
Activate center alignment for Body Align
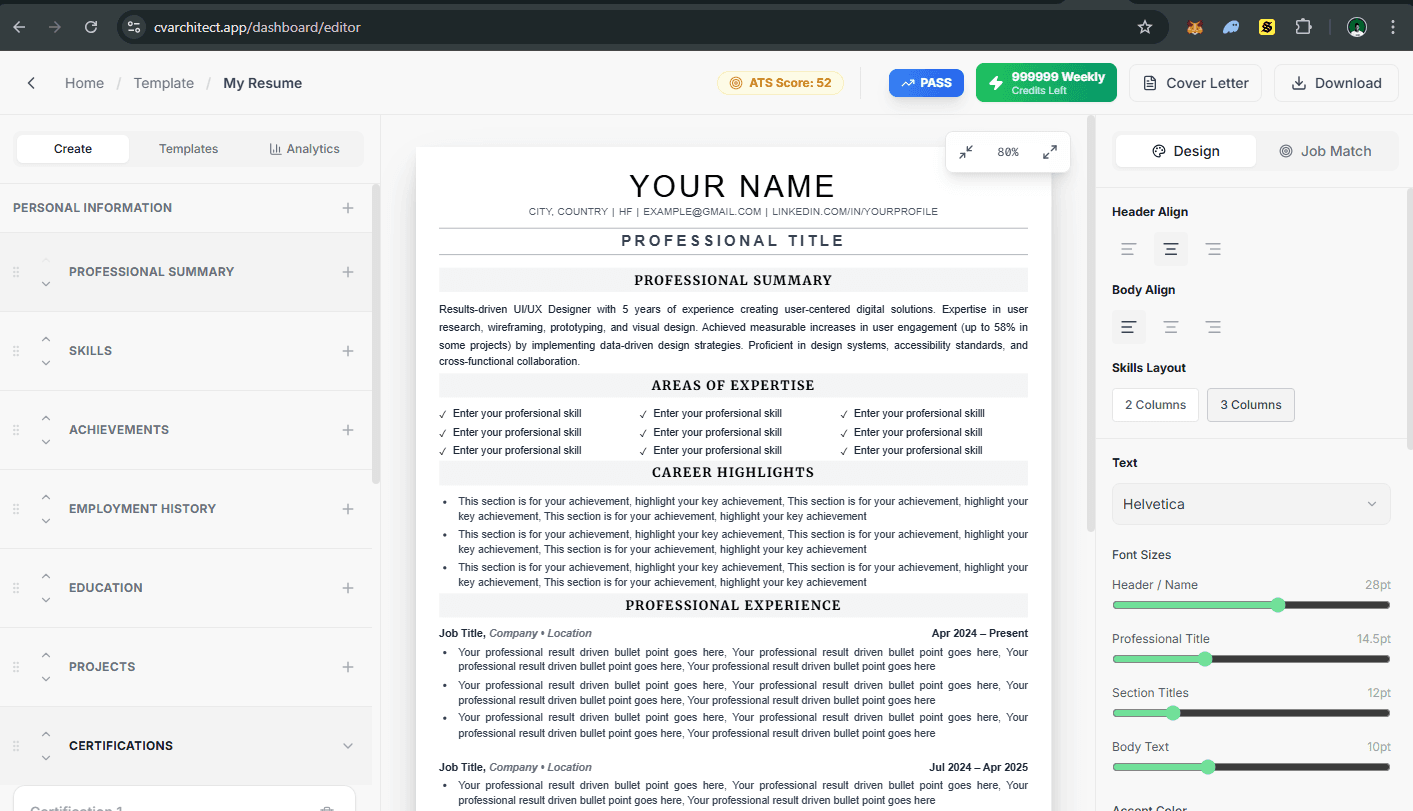coord(1170,327)
